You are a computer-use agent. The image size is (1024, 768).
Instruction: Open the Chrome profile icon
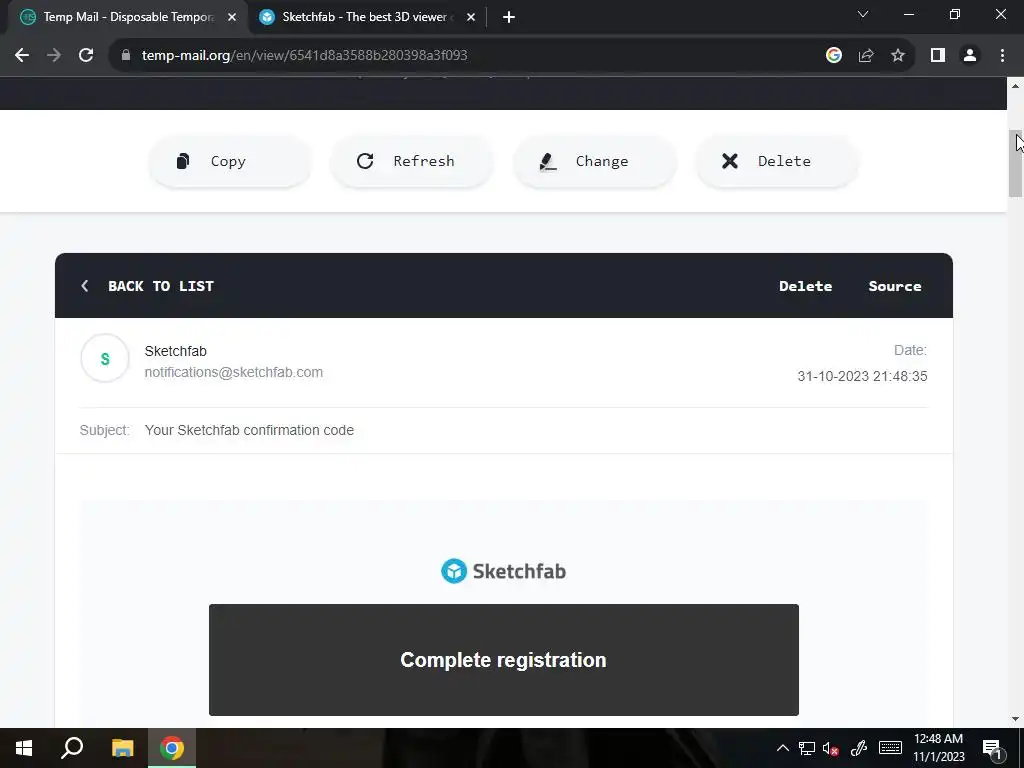click(970, 56)
